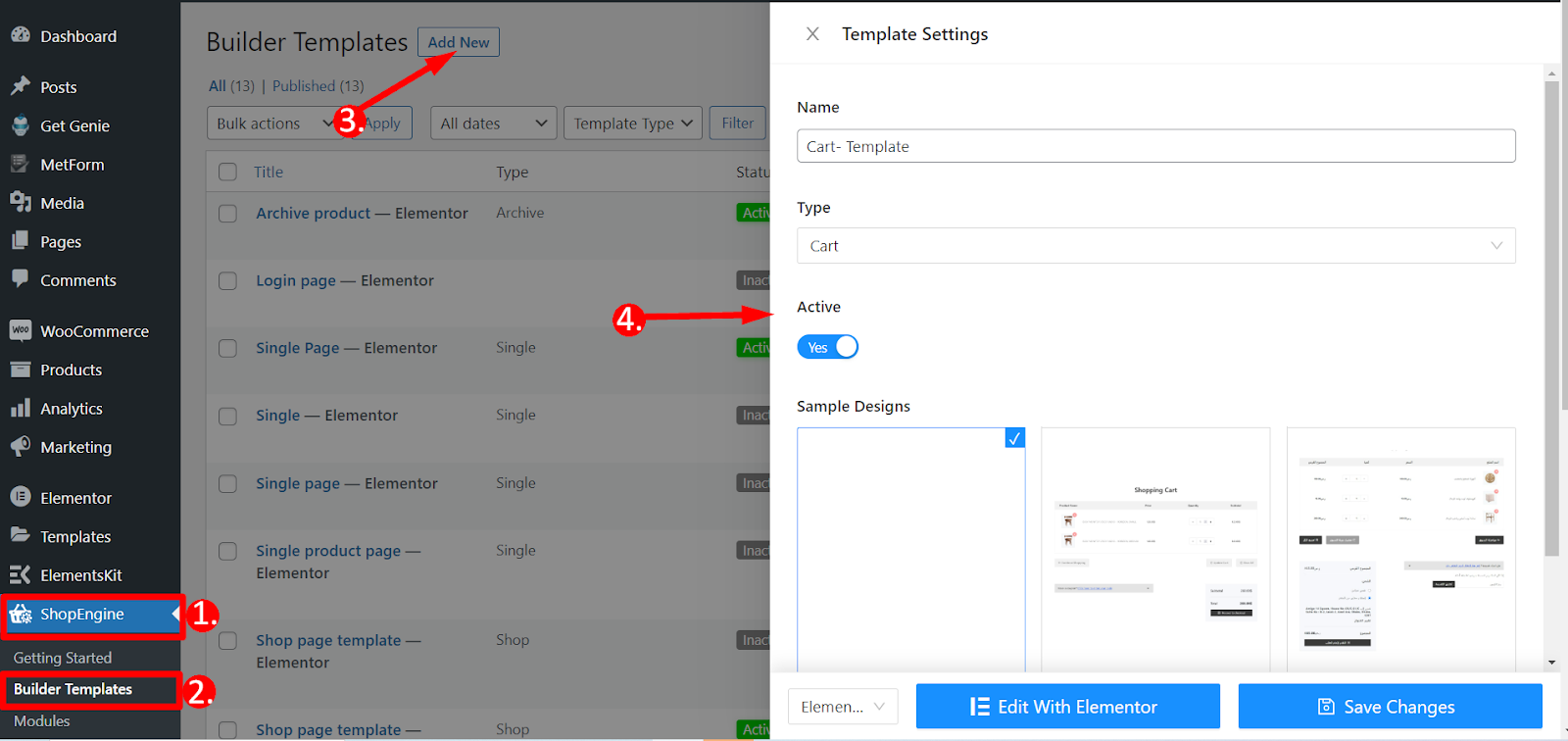Click the save disk icon on Save Changes
The image size is (1568, 741).
tap(1326, 707)
